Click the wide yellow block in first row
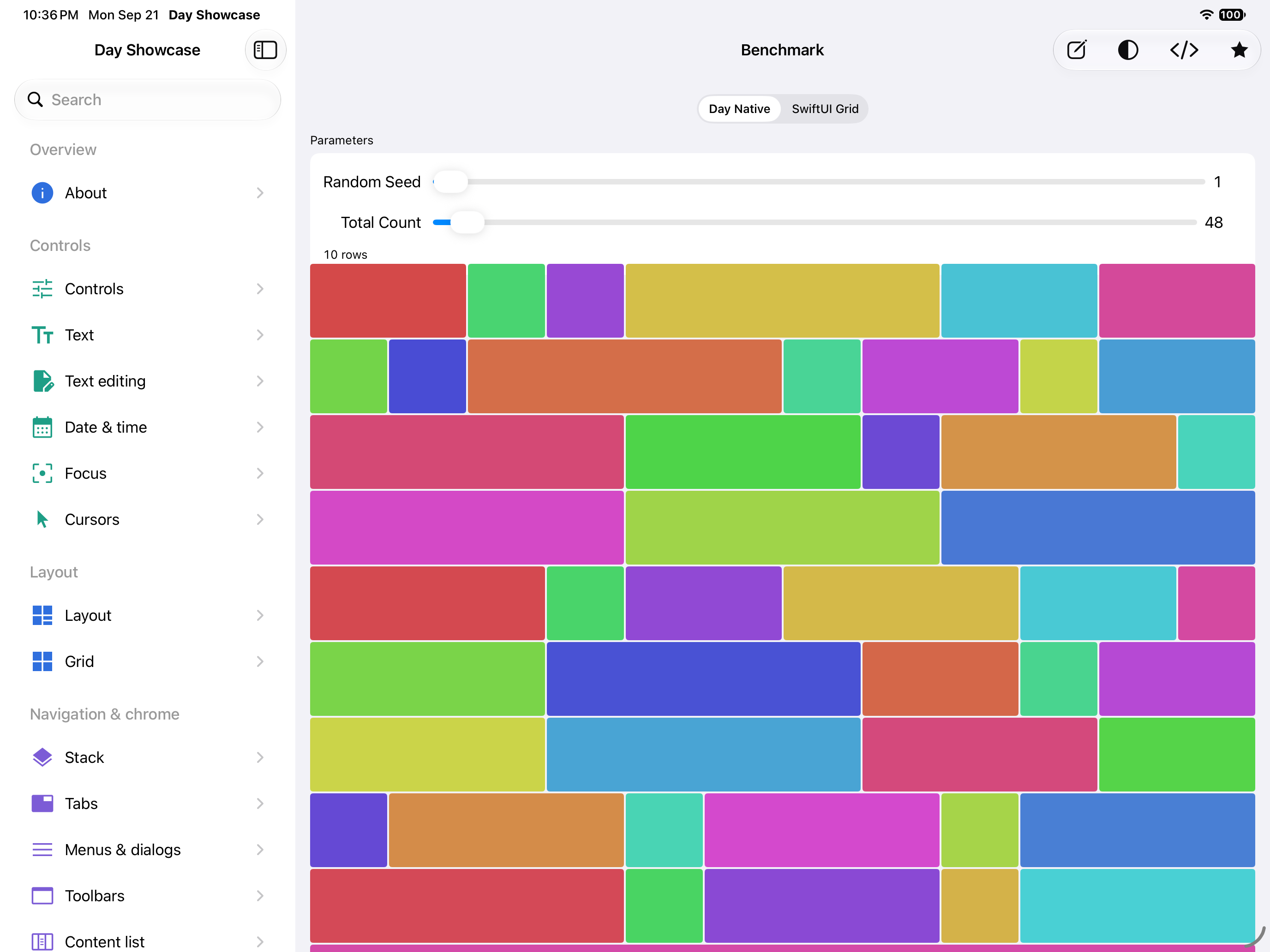This screenshot has height=952, width=1270. (782, 301)
